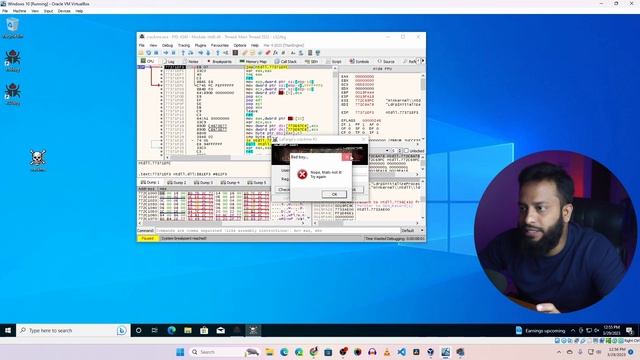Click the Trace into toolbar icon
This screenshot has width=640, height=360.
200,53
